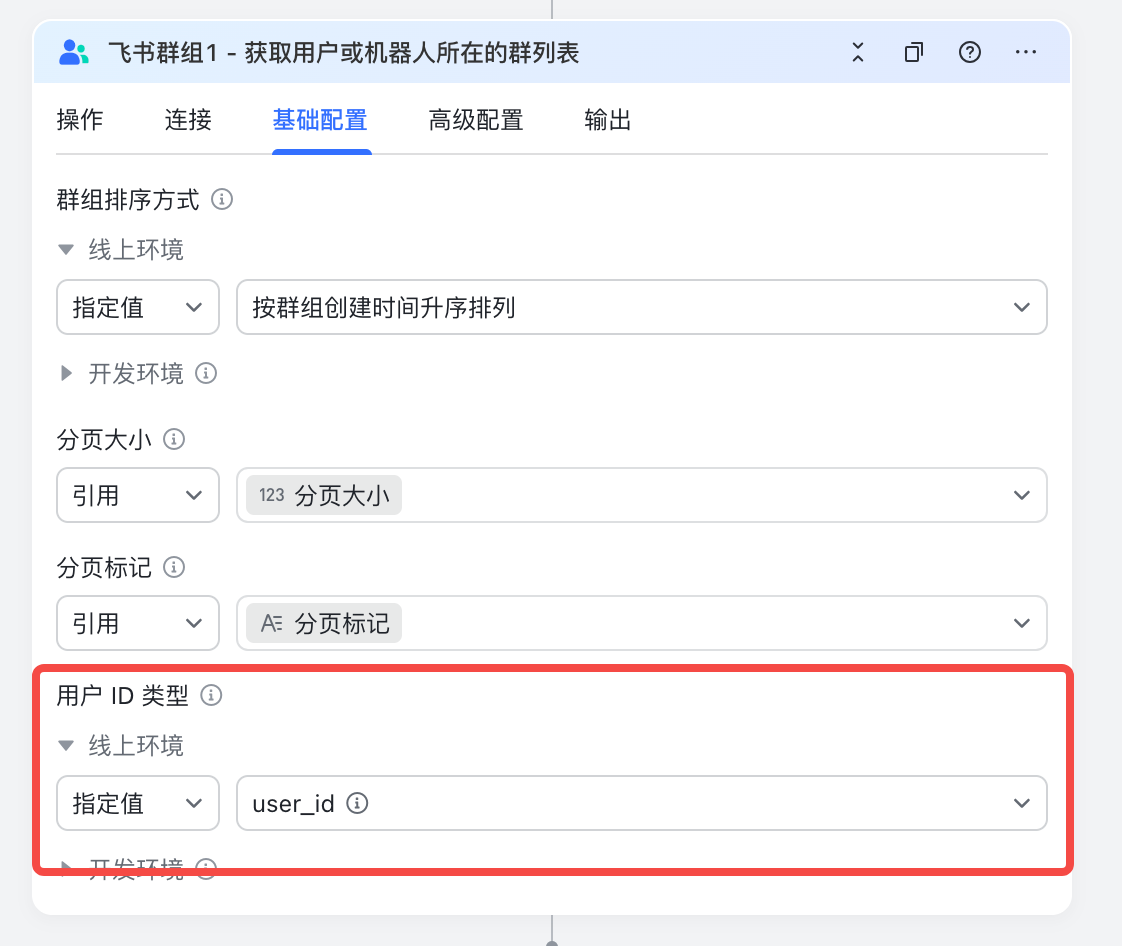1122x946 pixels.
Task: Open 指定值 dropdown for 群组排序方式
Action: pos(138,307)
